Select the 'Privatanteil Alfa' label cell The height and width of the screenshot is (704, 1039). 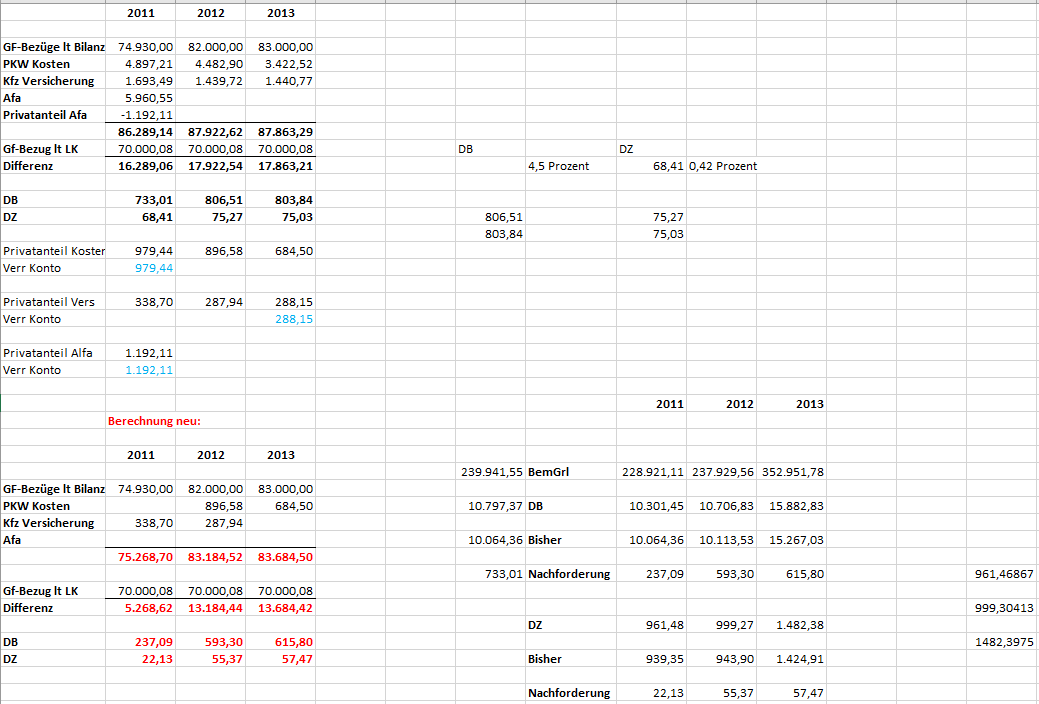click(46, 353)
